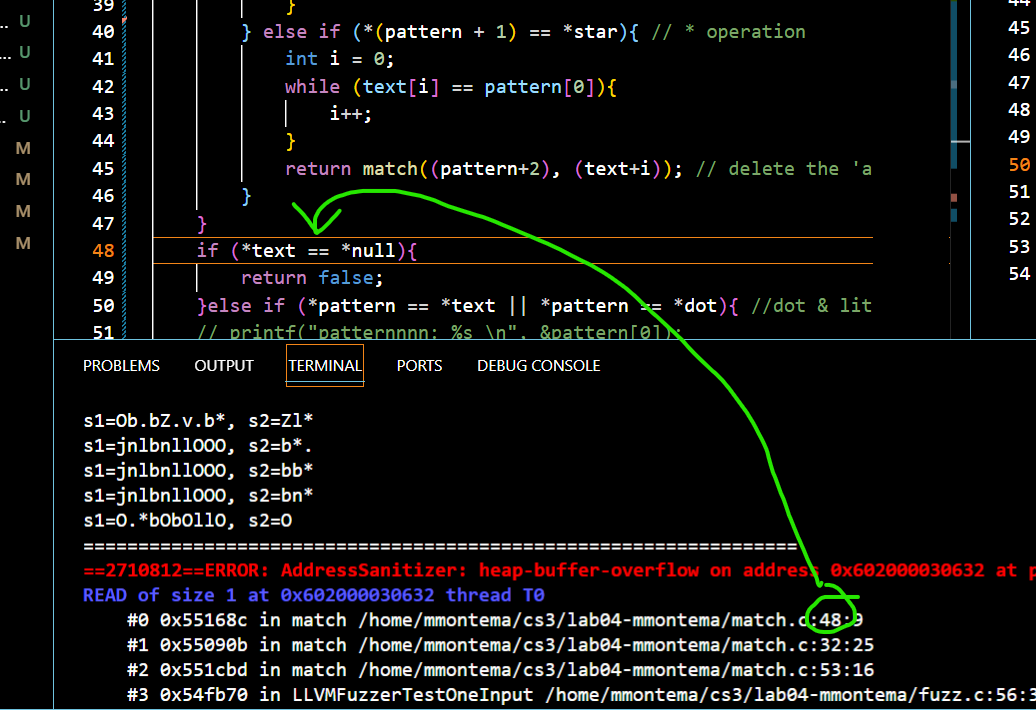Open the DEBUG CONSOLE tab
The image size is (1036, 710).
point(538,366)
